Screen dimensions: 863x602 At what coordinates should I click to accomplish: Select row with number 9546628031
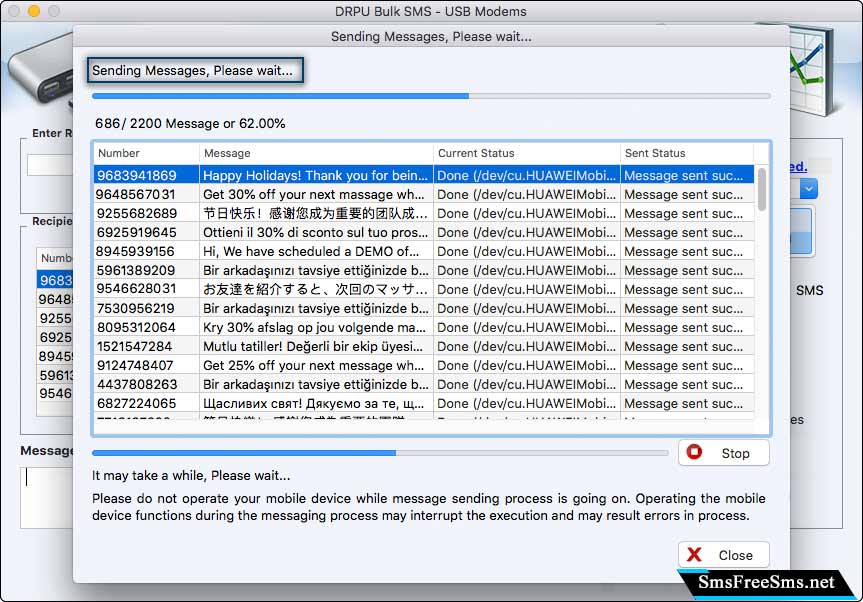tap(423, 289)
